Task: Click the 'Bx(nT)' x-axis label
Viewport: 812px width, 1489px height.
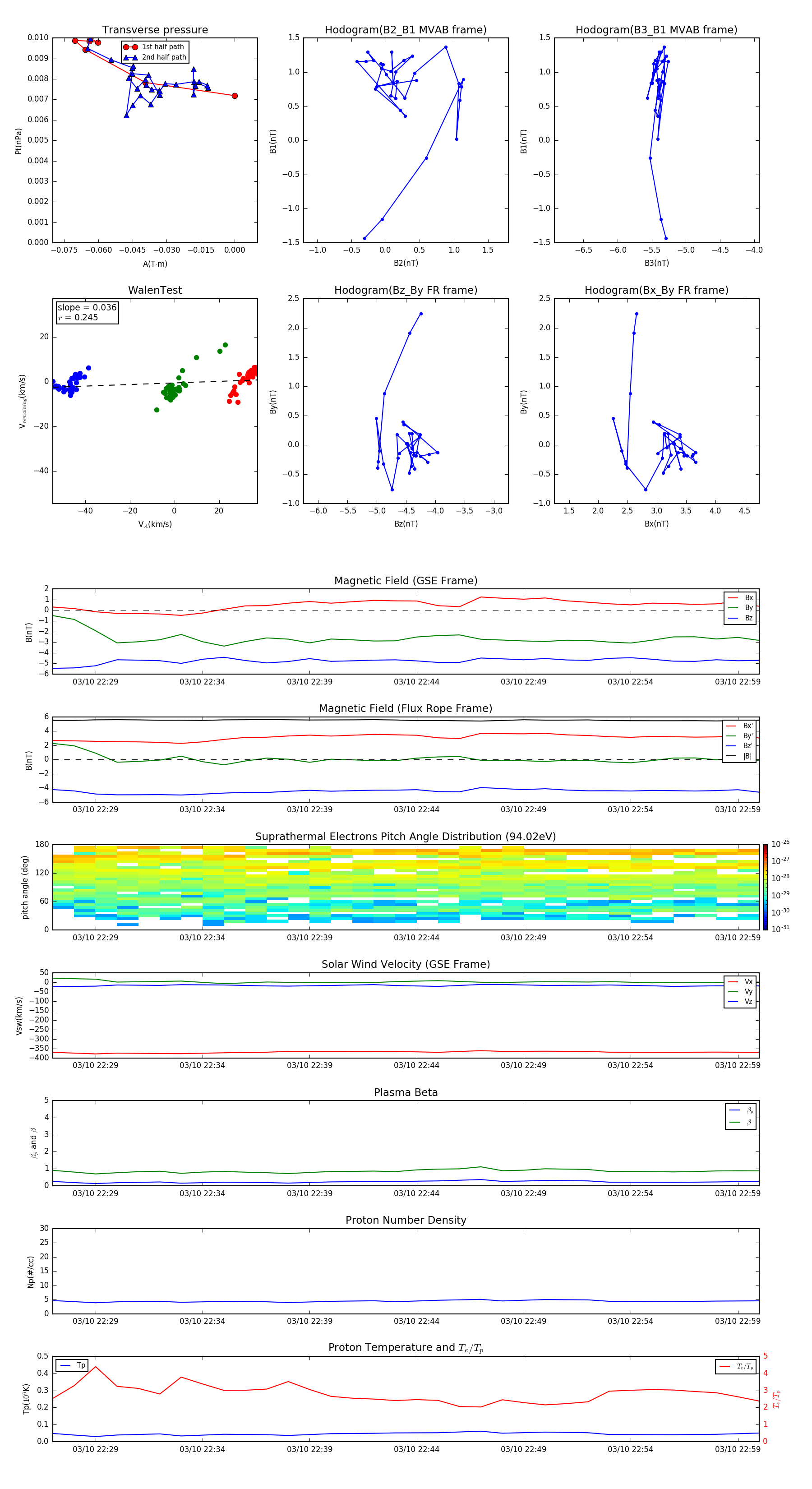Action: pyautogui.click(x=656, y=524)
